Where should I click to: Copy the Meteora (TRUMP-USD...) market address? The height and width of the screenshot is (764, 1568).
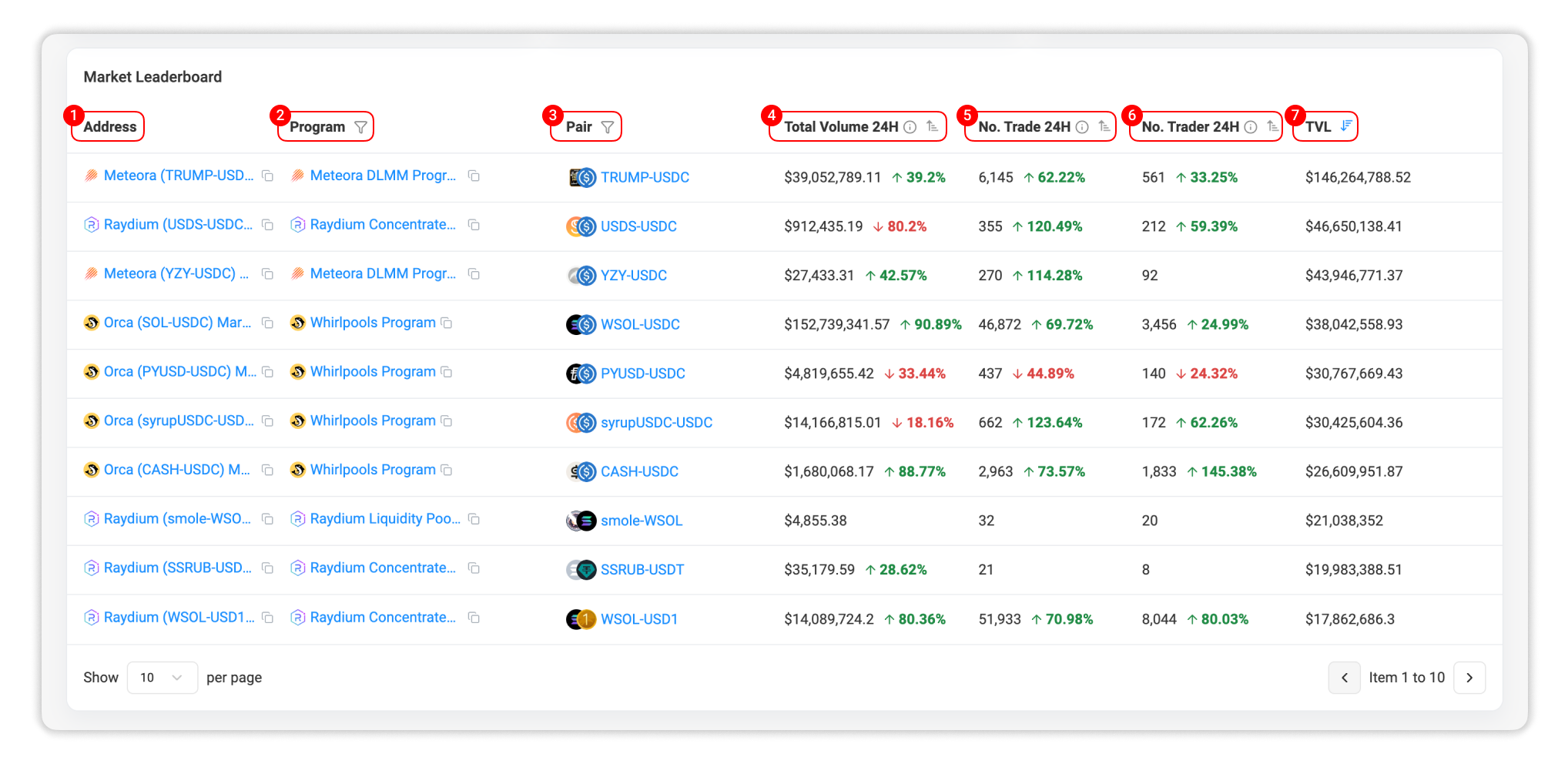pos(267,176)
